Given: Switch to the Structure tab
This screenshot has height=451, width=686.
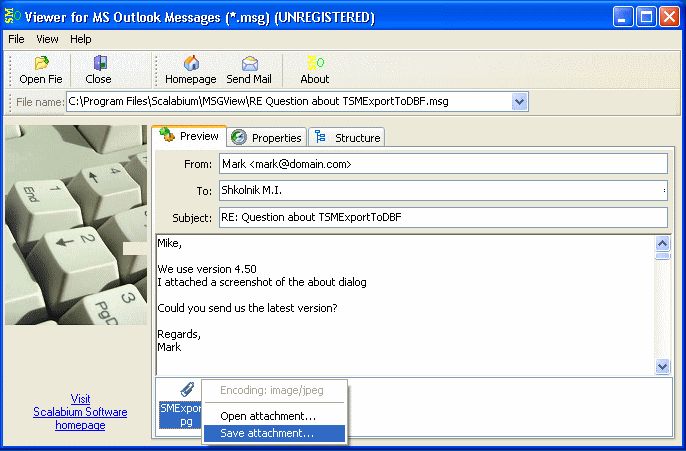Looking at the screenshot, I should [x=347, y=138].
